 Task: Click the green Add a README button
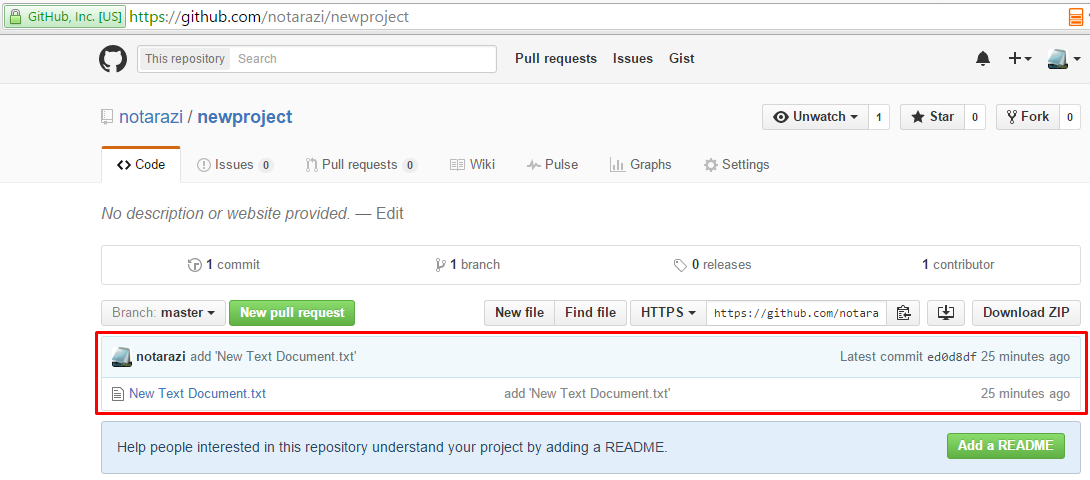[x=1005, y=446]
